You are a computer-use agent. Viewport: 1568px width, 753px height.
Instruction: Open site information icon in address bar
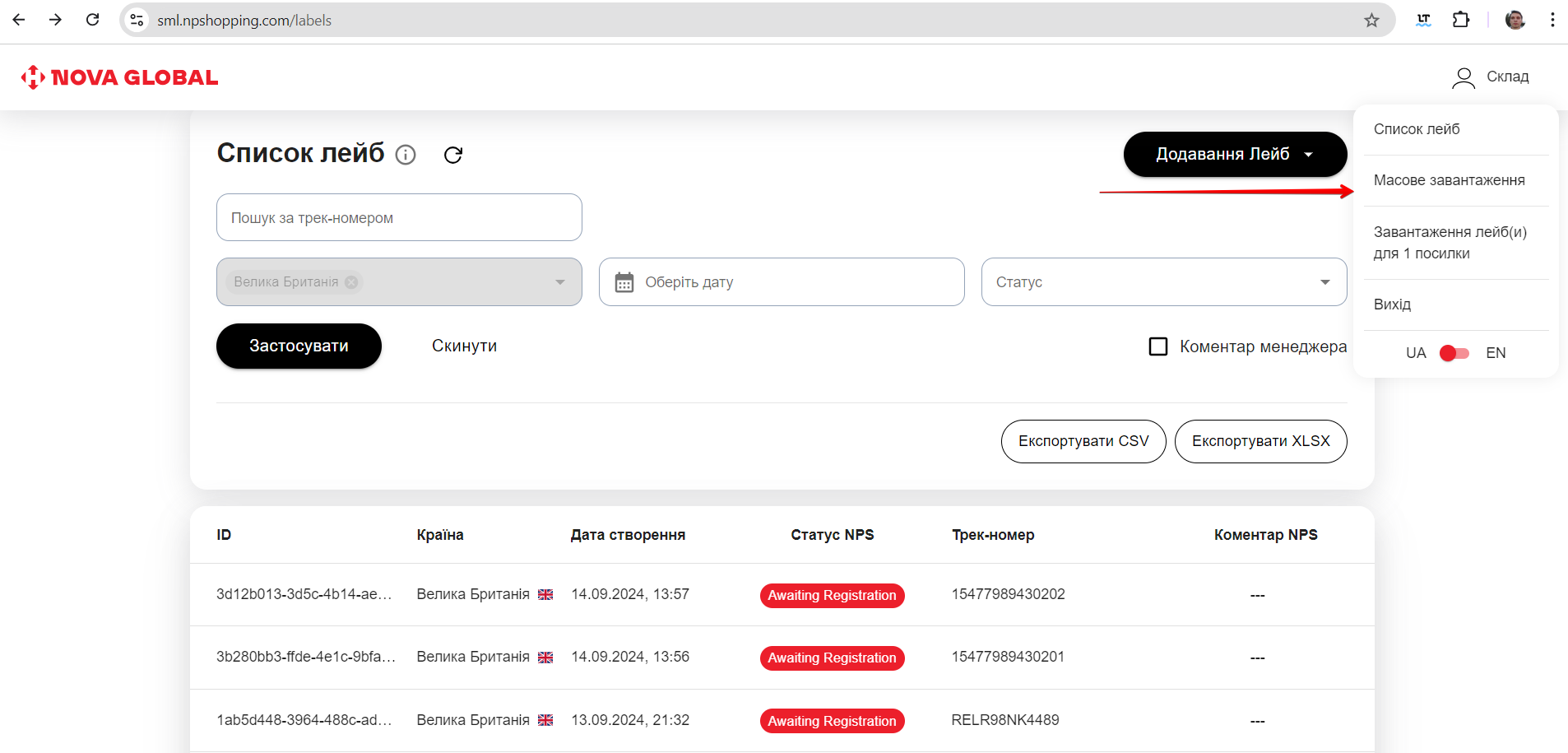pyautogui.click(x=137, y=20)
